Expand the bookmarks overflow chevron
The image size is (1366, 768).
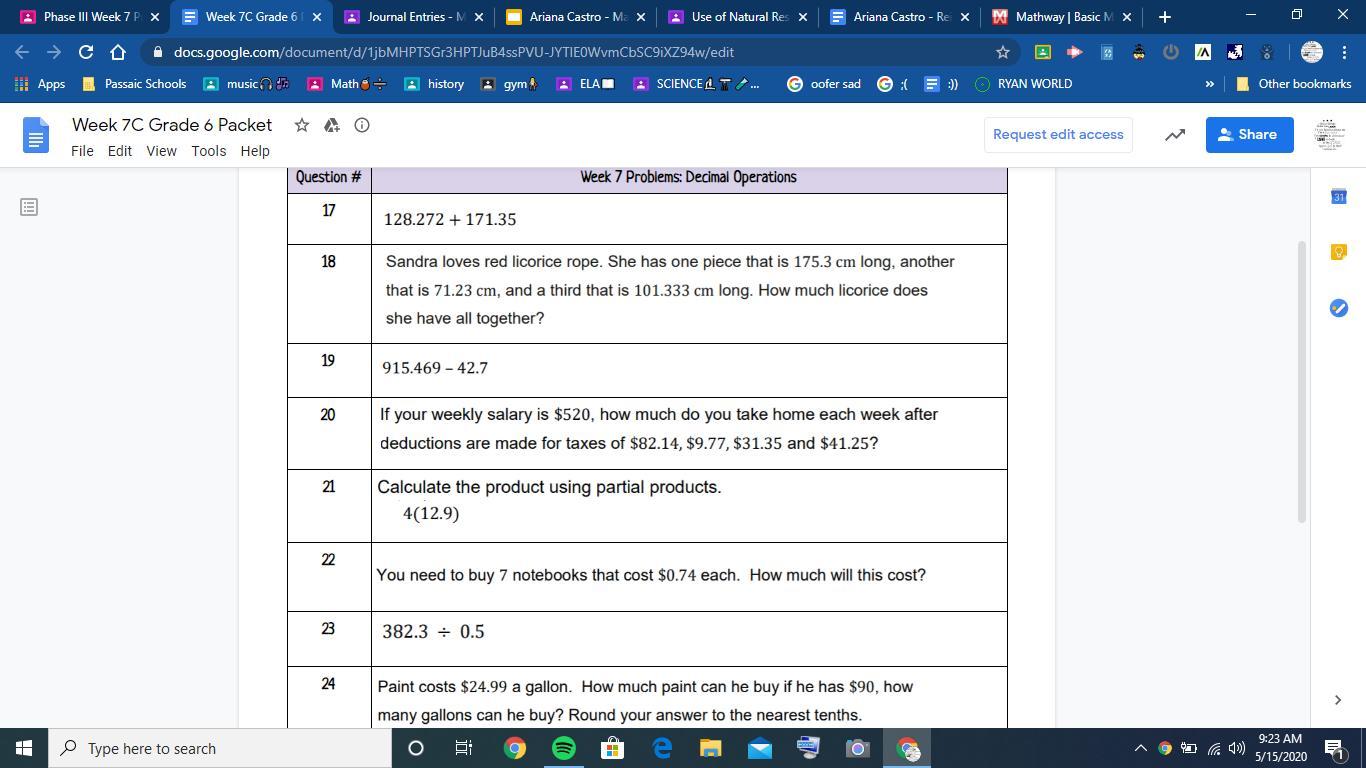point(1209,84)
